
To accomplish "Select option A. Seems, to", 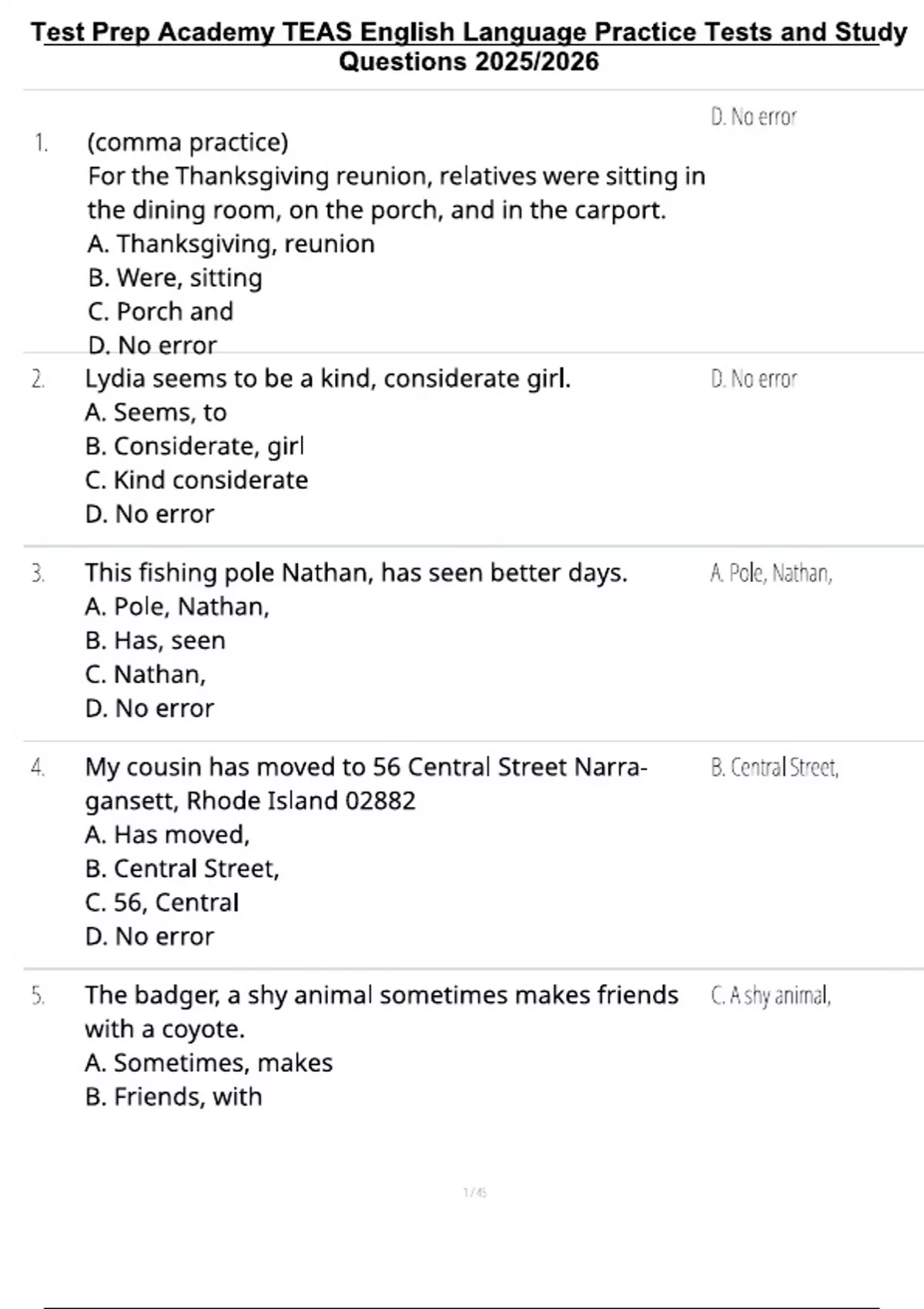I will click(x=156, y=413).
